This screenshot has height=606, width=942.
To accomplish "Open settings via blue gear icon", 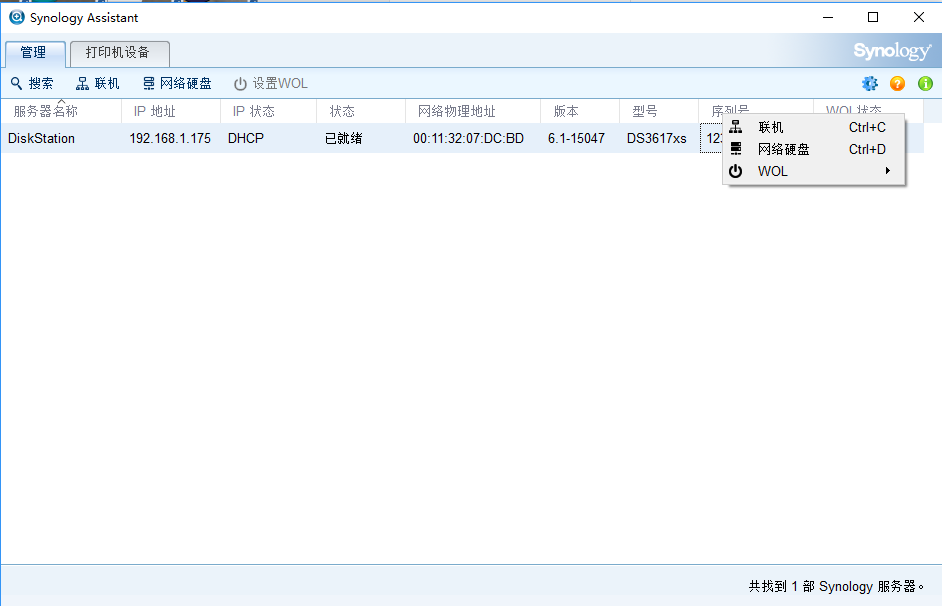I will (869, 83).
